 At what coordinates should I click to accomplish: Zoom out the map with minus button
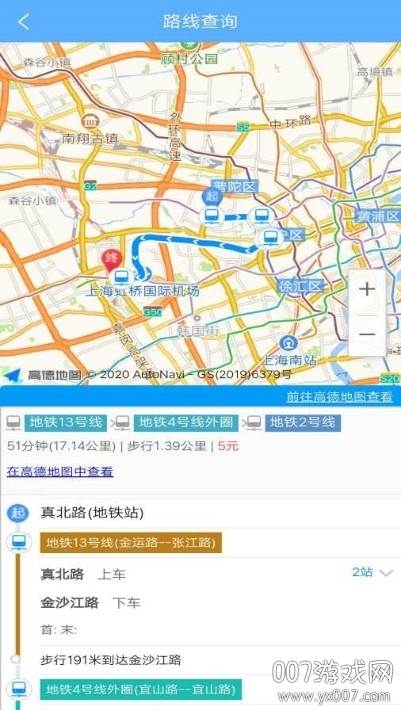coord(367,334)
